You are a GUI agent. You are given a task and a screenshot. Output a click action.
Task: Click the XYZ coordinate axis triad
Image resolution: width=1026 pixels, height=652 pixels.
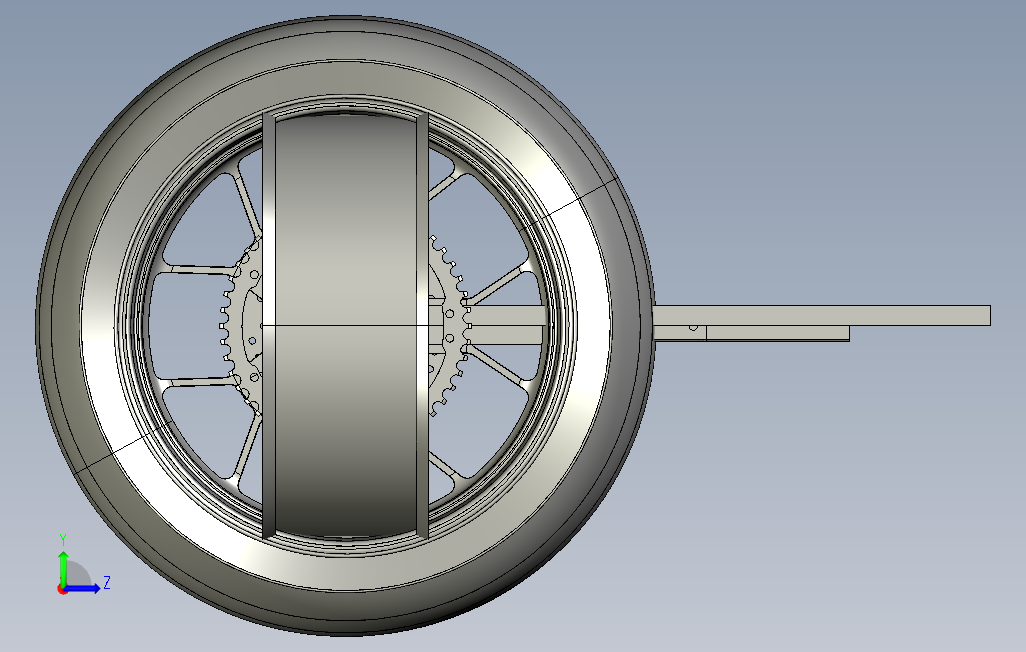point(83,565)
